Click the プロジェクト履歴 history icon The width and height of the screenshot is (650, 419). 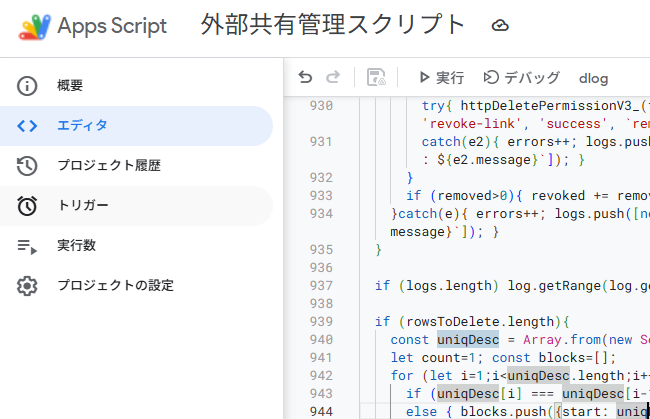click(28, 166)
